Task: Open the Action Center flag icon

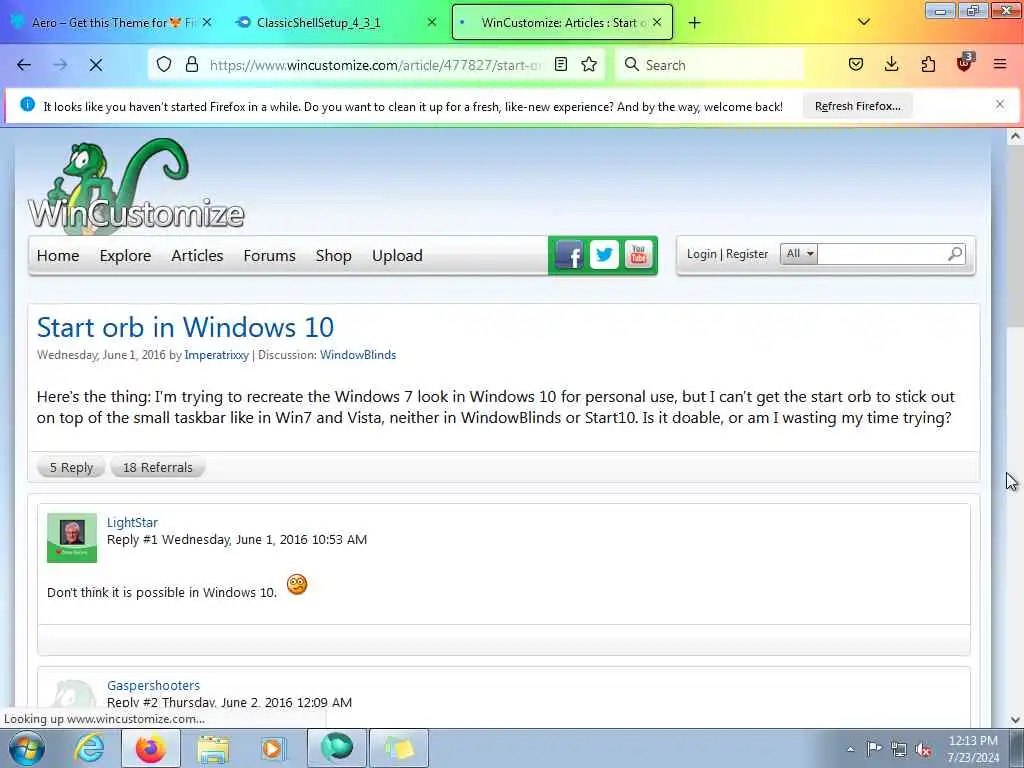Action: click(x=874, y=749)
